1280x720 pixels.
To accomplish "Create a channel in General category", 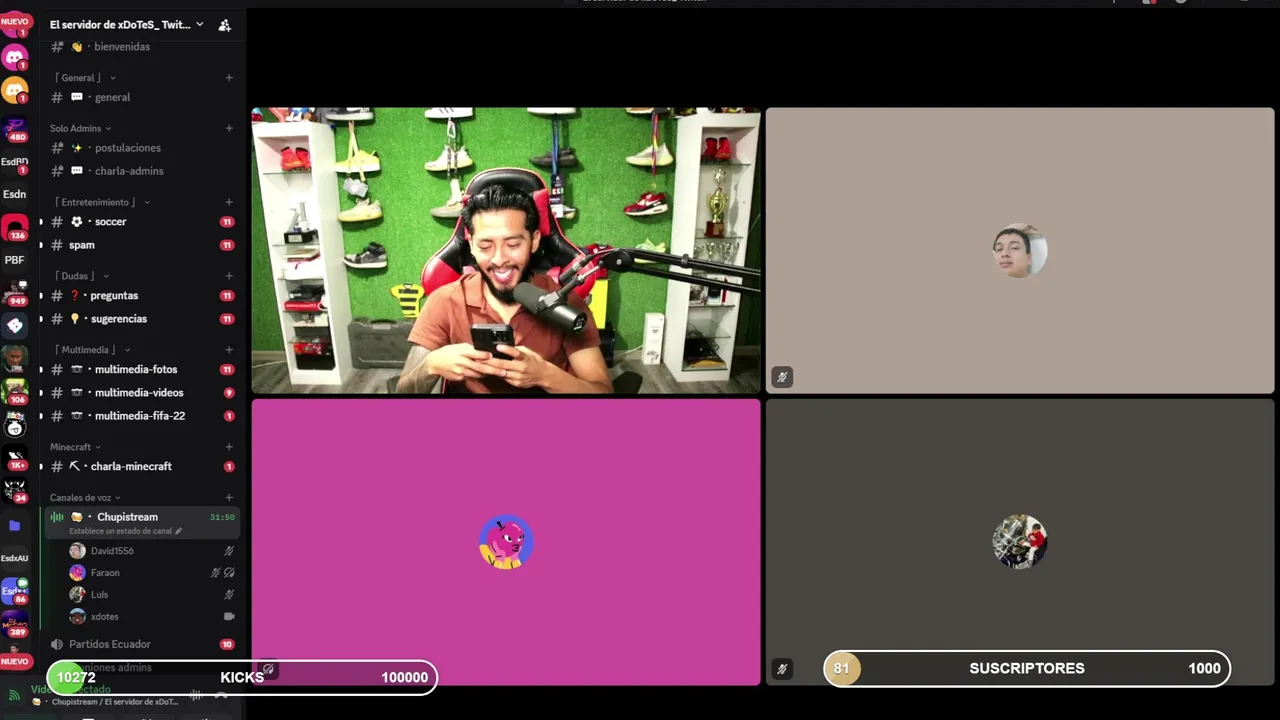I will (229, 78).
